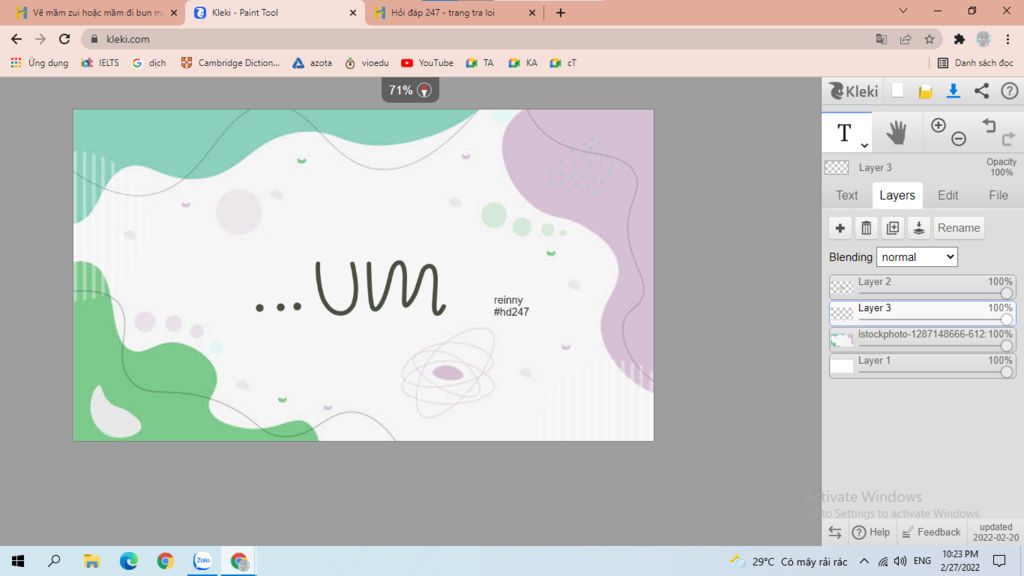Adjust Layer 2 opacity slider
Screen dimensions: 1024x576
point(1006,293)
